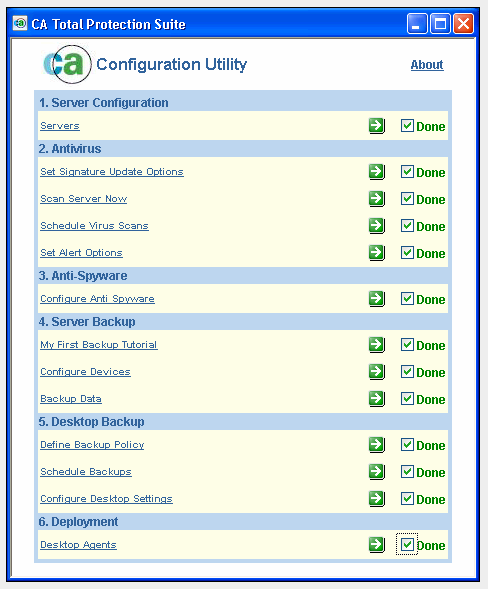Maximize the CA Total Protection Suite window
Screen dimensions: 488x589
pos(440,24)
